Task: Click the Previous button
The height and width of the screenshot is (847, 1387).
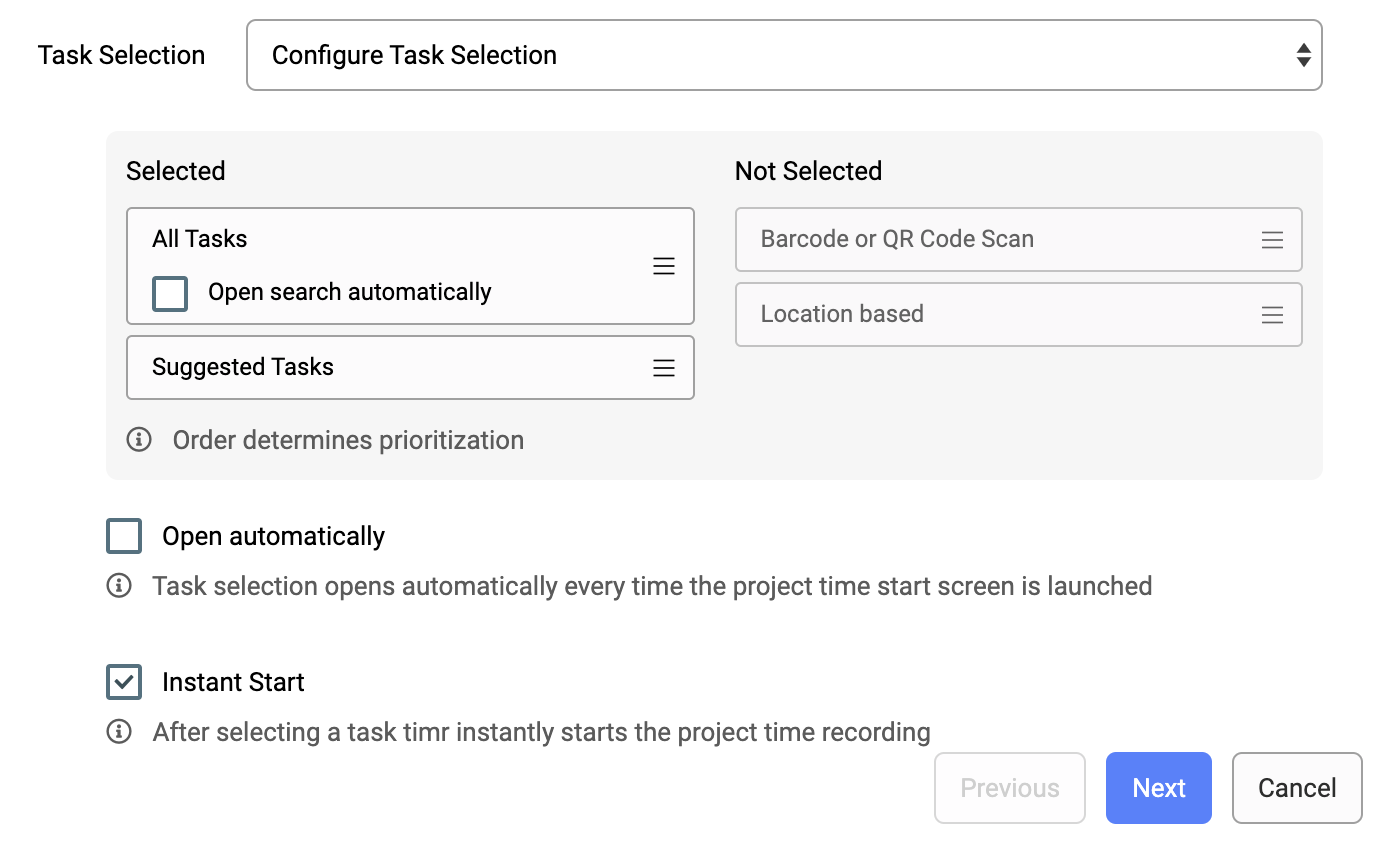Action: pyautogui.click(x=1010, y=788)
